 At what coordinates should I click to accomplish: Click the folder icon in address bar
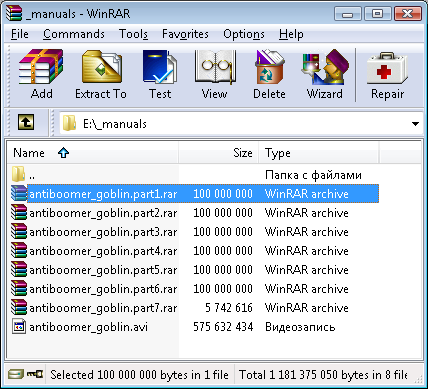click(x=69, y=123)
